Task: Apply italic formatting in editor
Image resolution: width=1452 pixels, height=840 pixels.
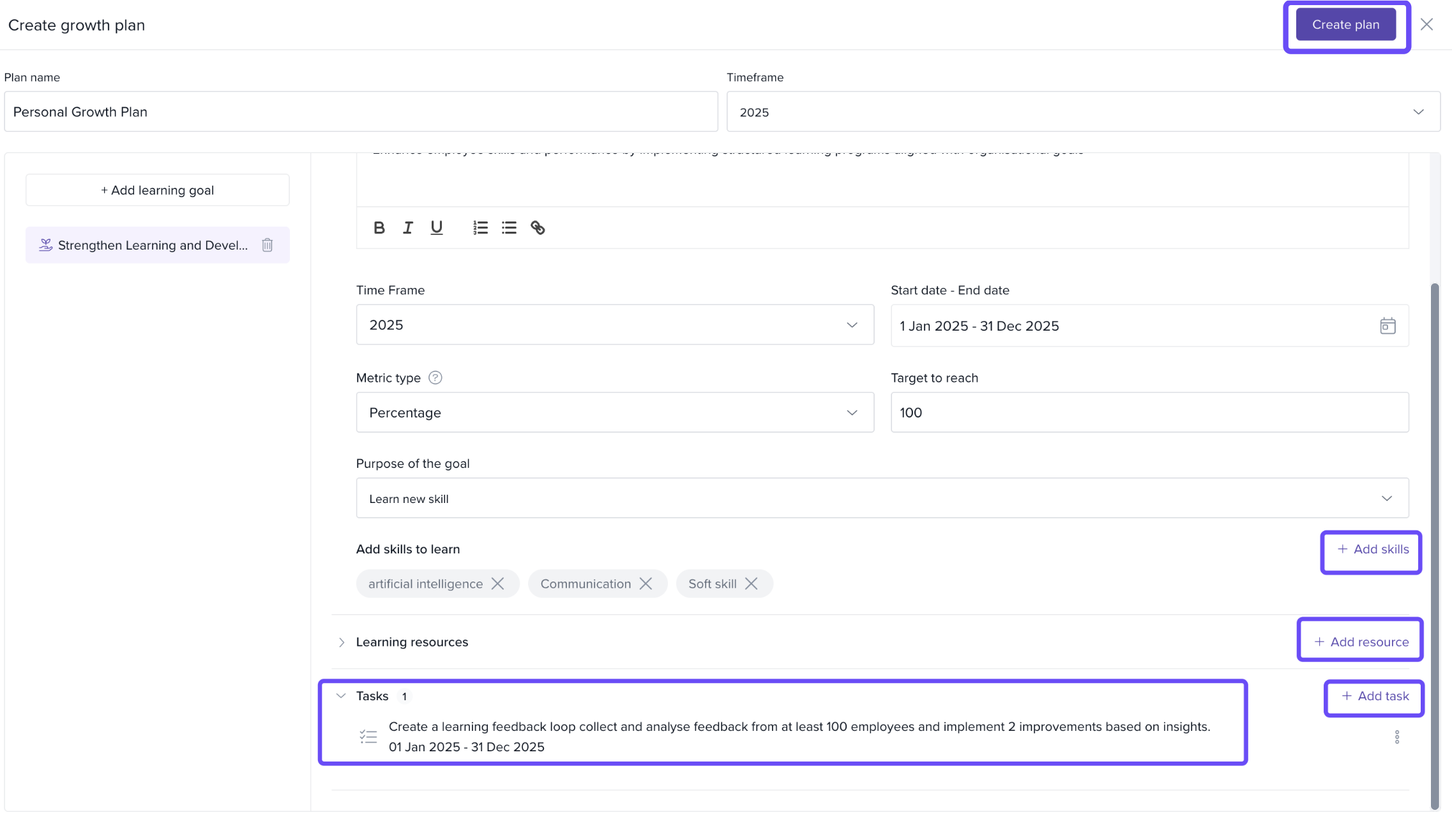Action: pos(407,228)
